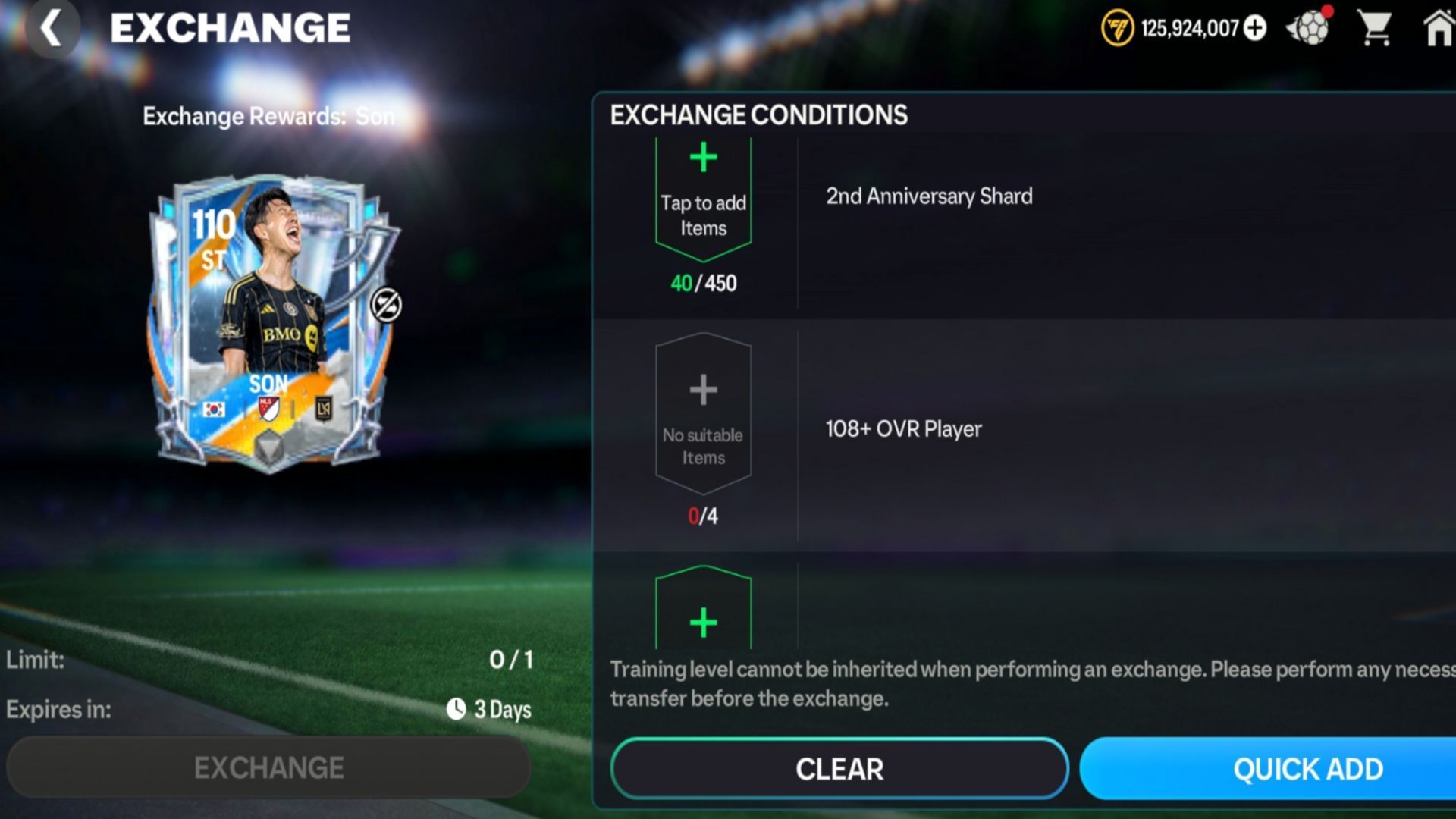Tap to add 2nd Anniversary Shard items
1456x819 pixels.
click(x=703, y=199)
